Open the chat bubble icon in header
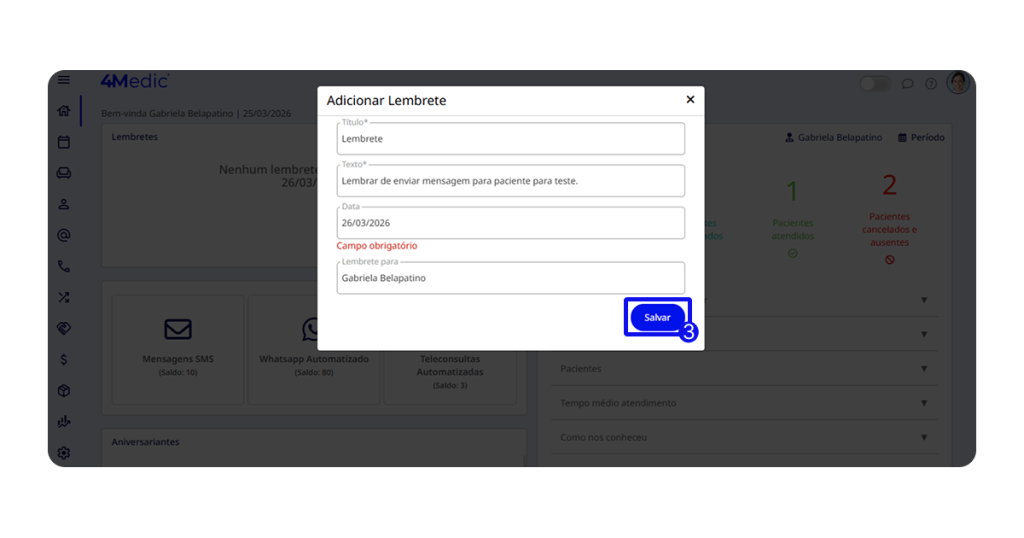 [x=907, y=84]
